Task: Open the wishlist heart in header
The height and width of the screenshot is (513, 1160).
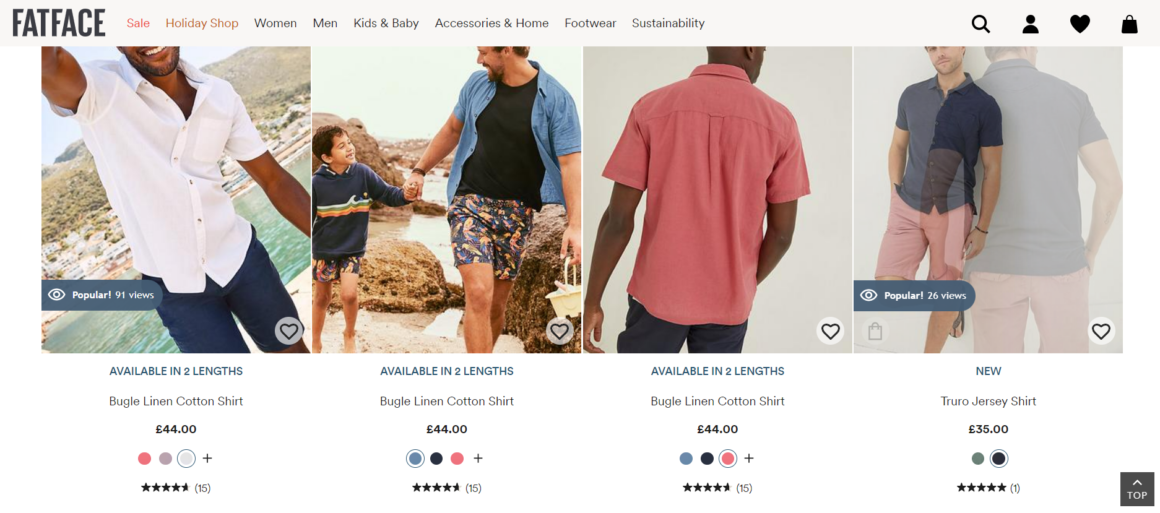Action: [x=1080, y=23]
